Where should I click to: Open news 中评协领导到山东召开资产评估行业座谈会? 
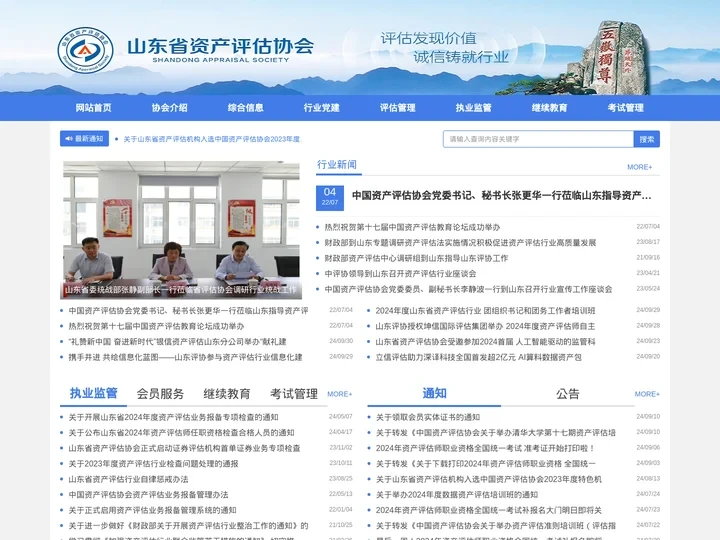click(x=400, y=274)
